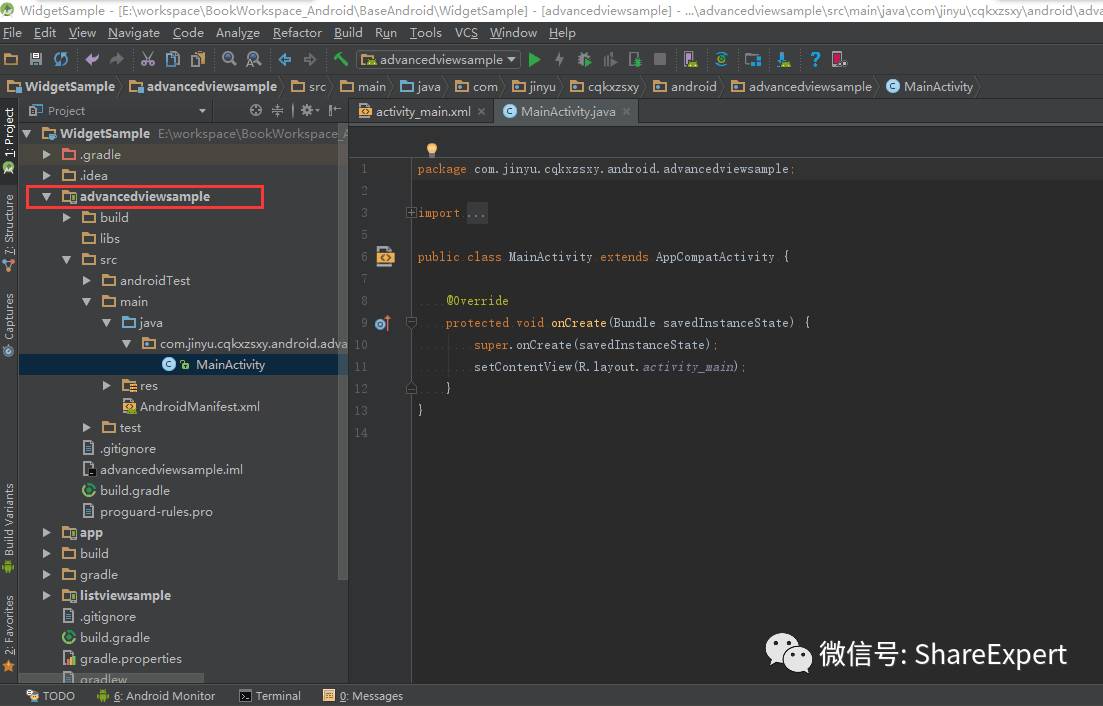
Task: Collapse the WidgetSample root tree node
Action: point(27,134)
